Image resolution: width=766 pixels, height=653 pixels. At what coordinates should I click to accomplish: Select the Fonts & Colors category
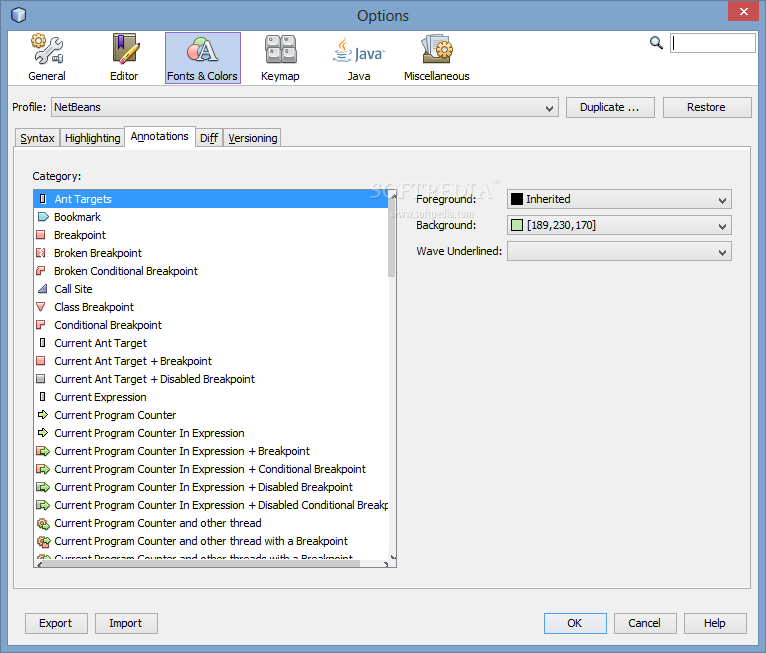tap(203, 58)
